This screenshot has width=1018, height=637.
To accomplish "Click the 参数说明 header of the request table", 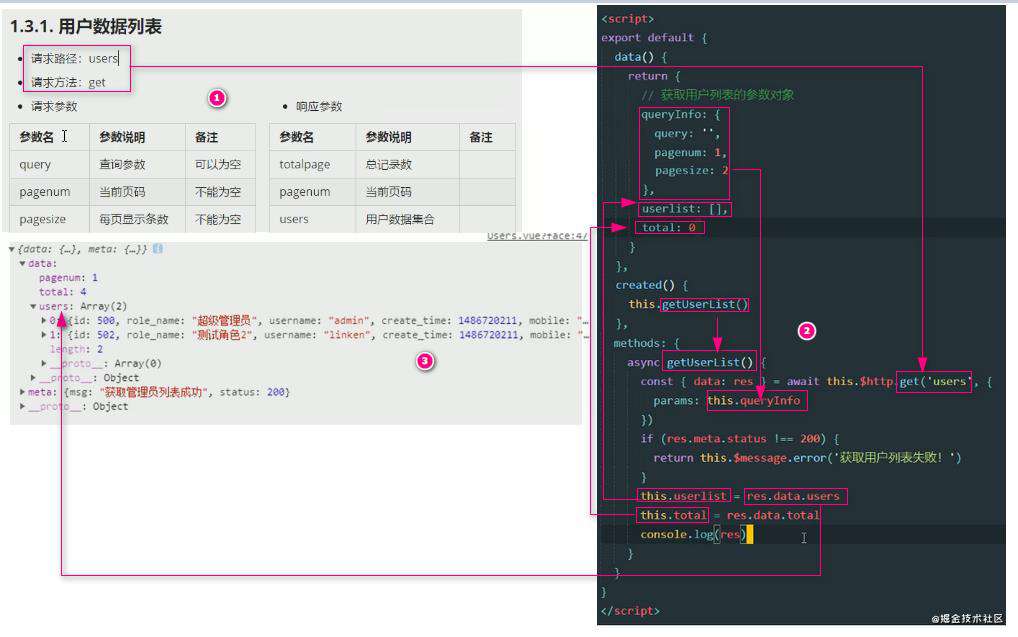I will [137, 138].
